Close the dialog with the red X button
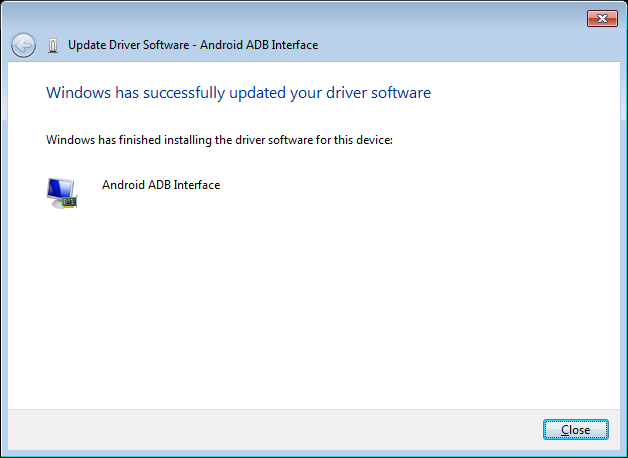This screenshot has width=628, height=458. pos(602,18)
